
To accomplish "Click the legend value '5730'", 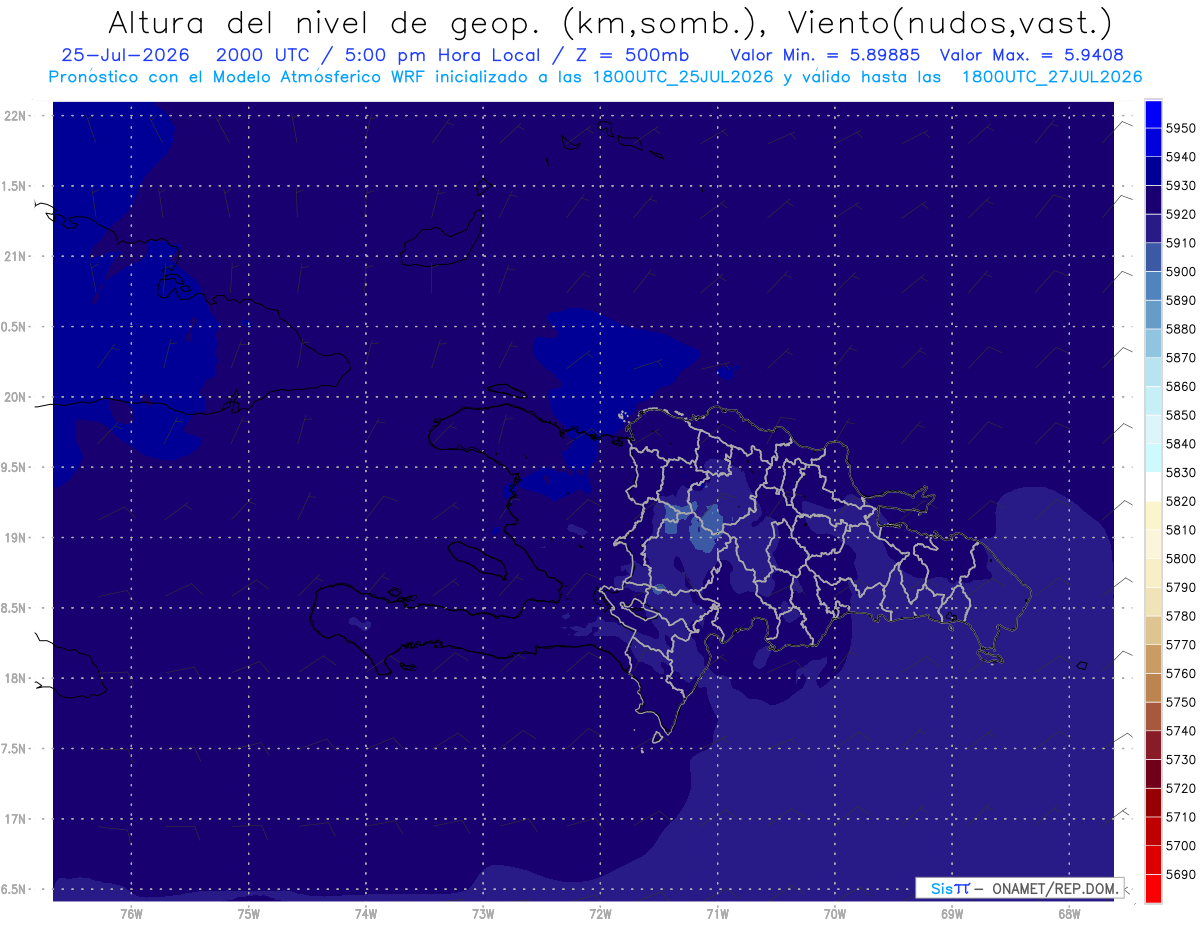I will pos(1181,759).
